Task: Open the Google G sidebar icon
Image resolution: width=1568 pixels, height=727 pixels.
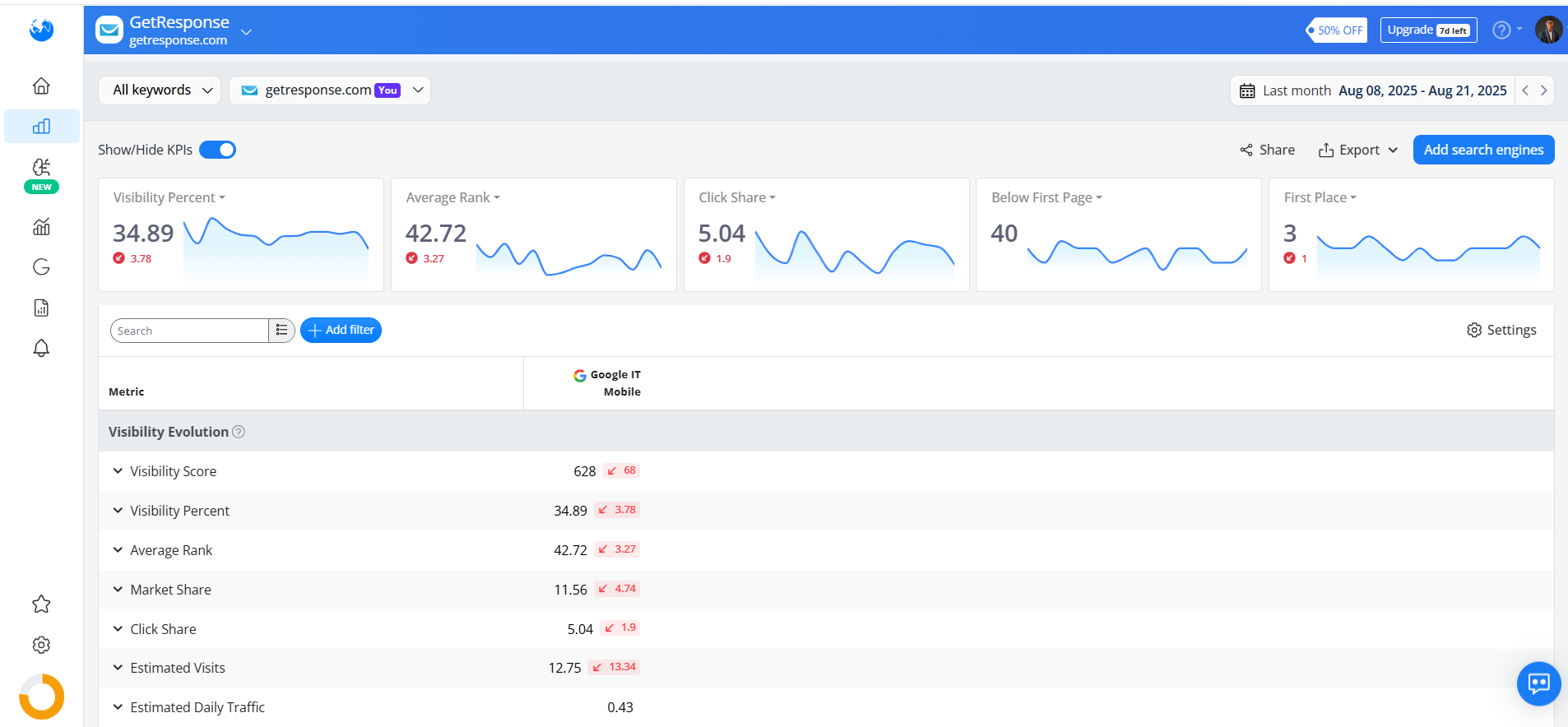Action: 41,266
